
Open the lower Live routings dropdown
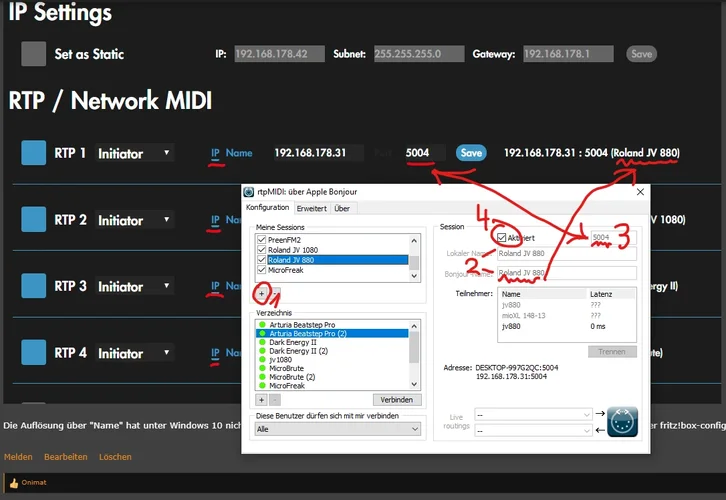pos(533,431)
